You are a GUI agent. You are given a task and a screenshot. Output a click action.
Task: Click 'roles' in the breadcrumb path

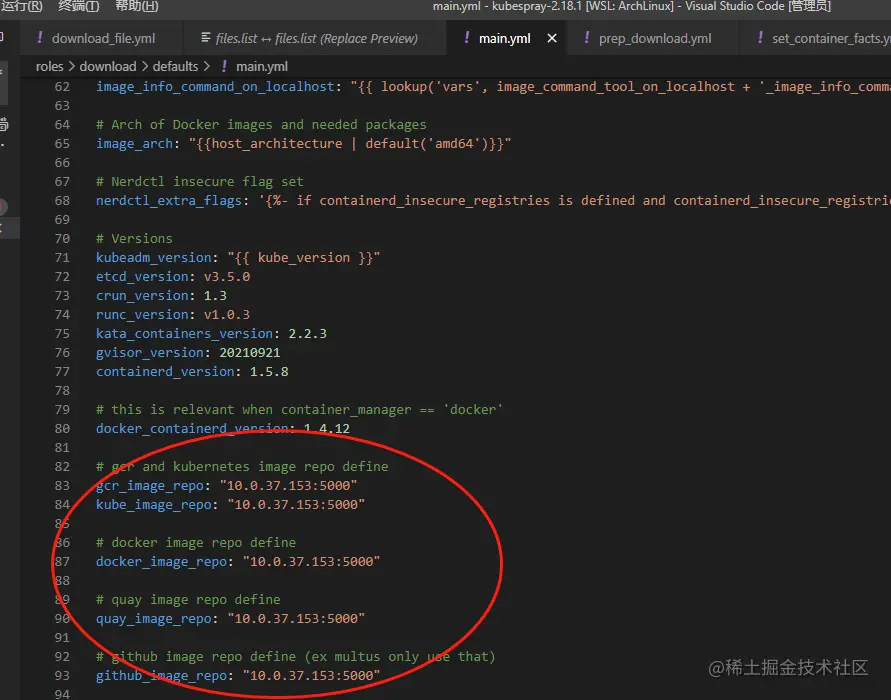49,66
